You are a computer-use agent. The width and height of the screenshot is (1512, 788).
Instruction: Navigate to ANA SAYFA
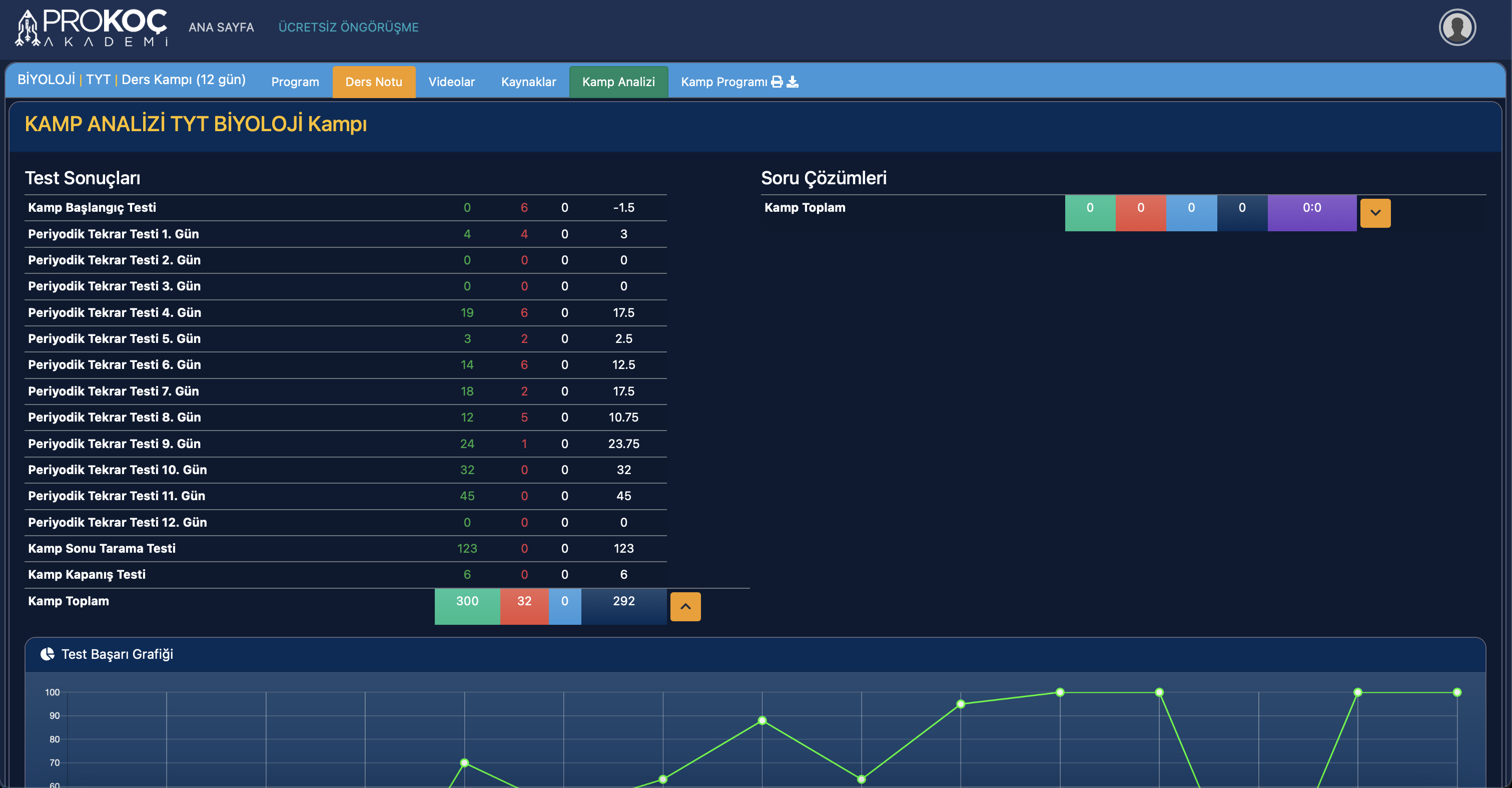[x=221, y=27]
